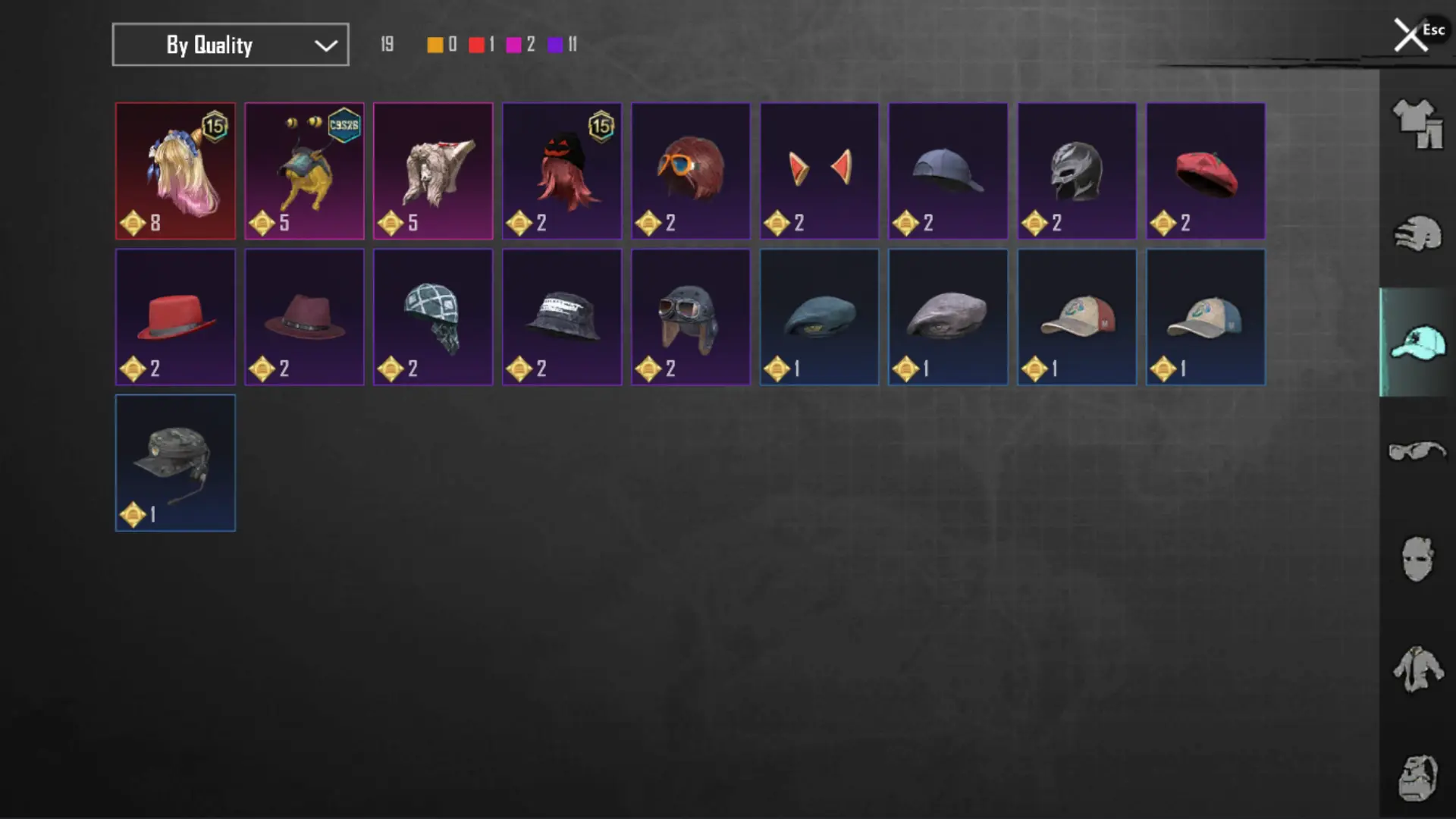Open the face mask category in sidebar
This screenshot has width=1456, height=819.
1417,559
